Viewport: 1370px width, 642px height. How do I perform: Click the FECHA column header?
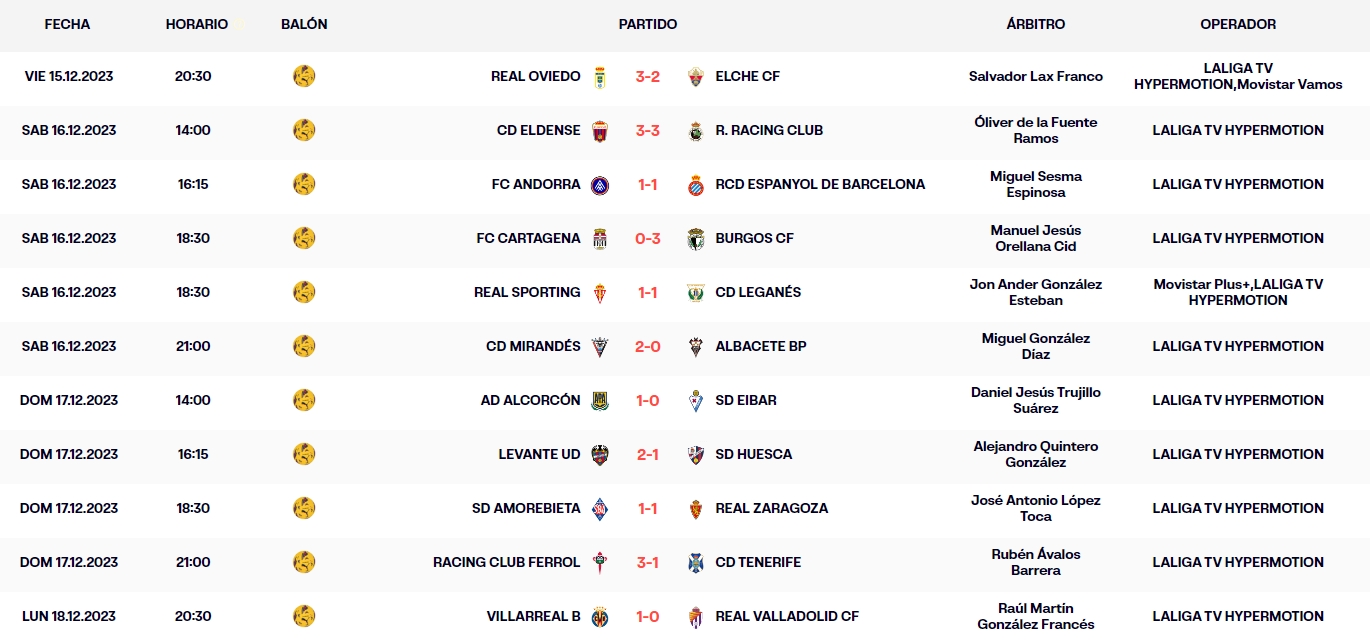[67, 24]
